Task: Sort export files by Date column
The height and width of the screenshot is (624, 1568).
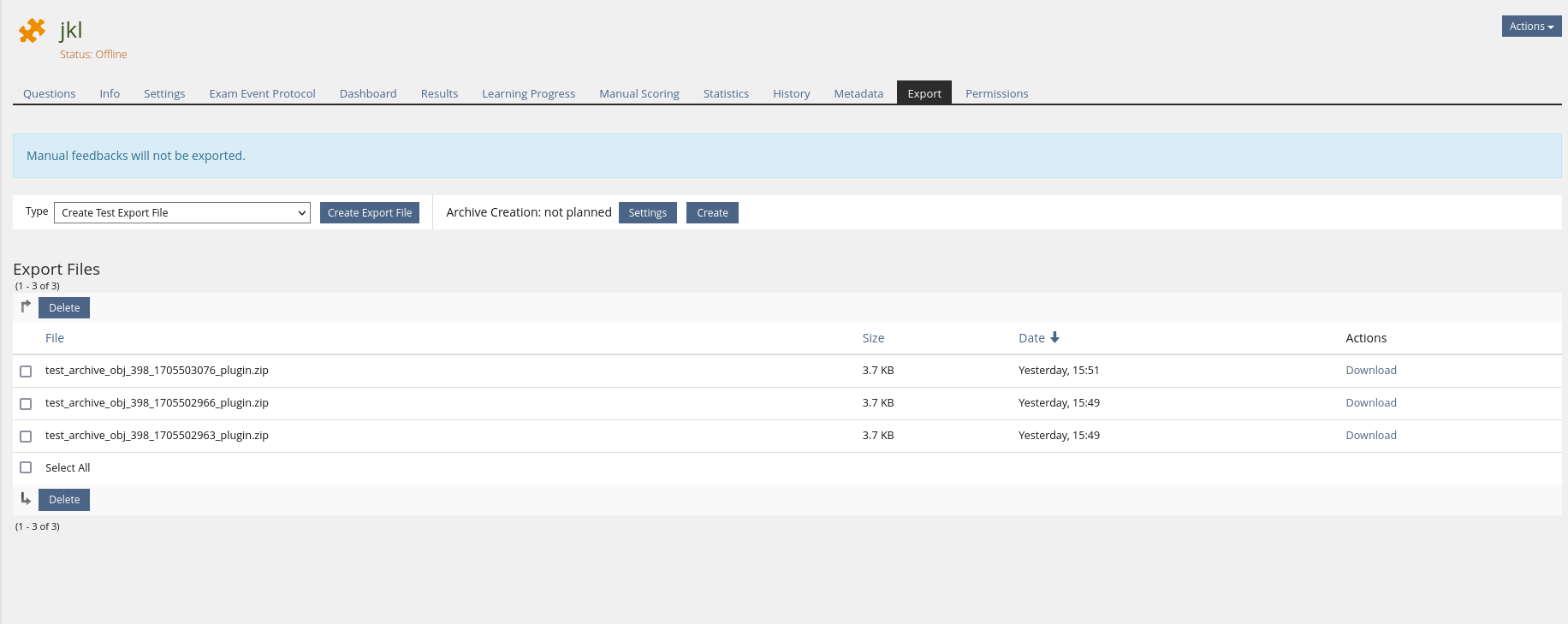Action: (1031, 338)
